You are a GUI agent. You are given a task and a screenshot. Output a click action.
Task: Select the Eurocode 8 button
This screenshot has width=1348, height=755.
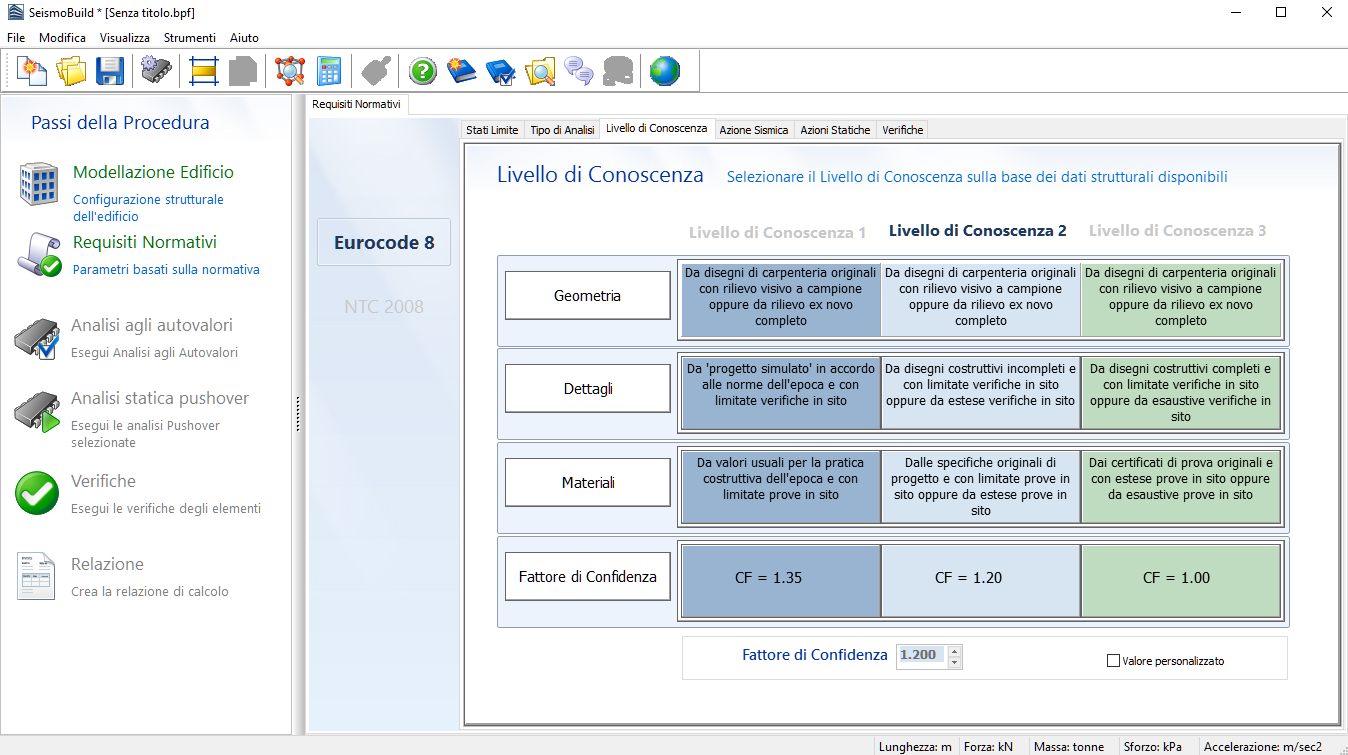[384, 242]
